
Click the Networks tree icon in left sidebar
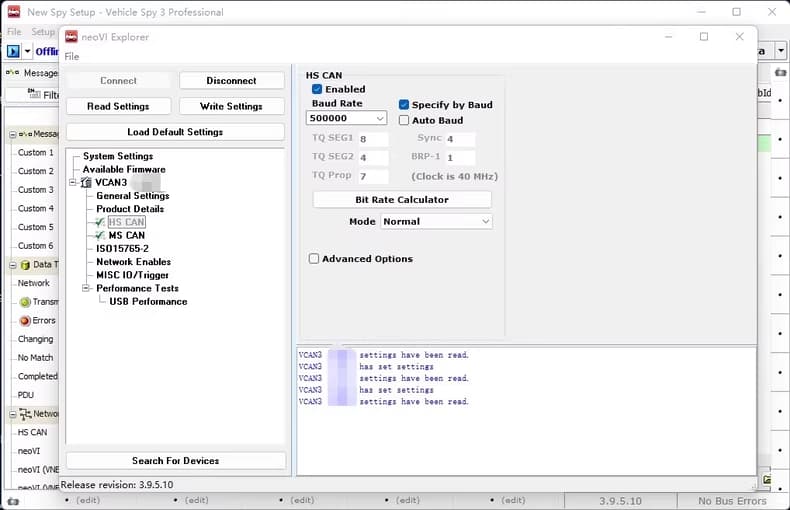[x=25, y=414]
